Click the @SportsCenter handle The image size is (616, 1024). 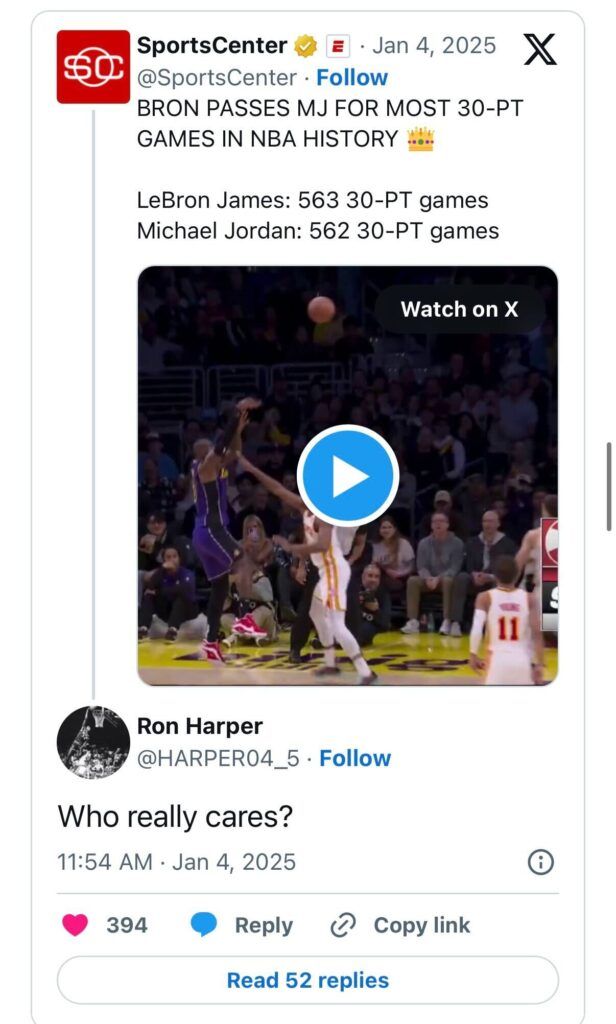(217, 77)
